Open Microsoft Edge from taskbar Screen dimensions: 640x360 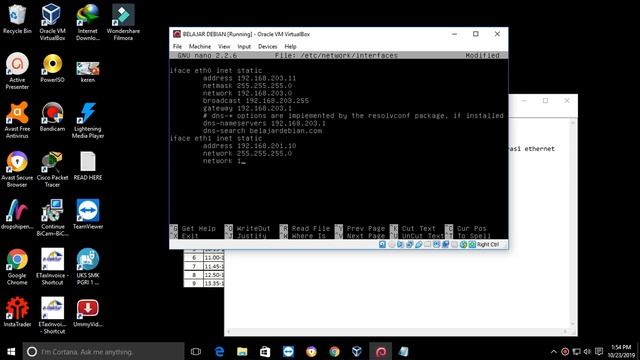(219, 351)
